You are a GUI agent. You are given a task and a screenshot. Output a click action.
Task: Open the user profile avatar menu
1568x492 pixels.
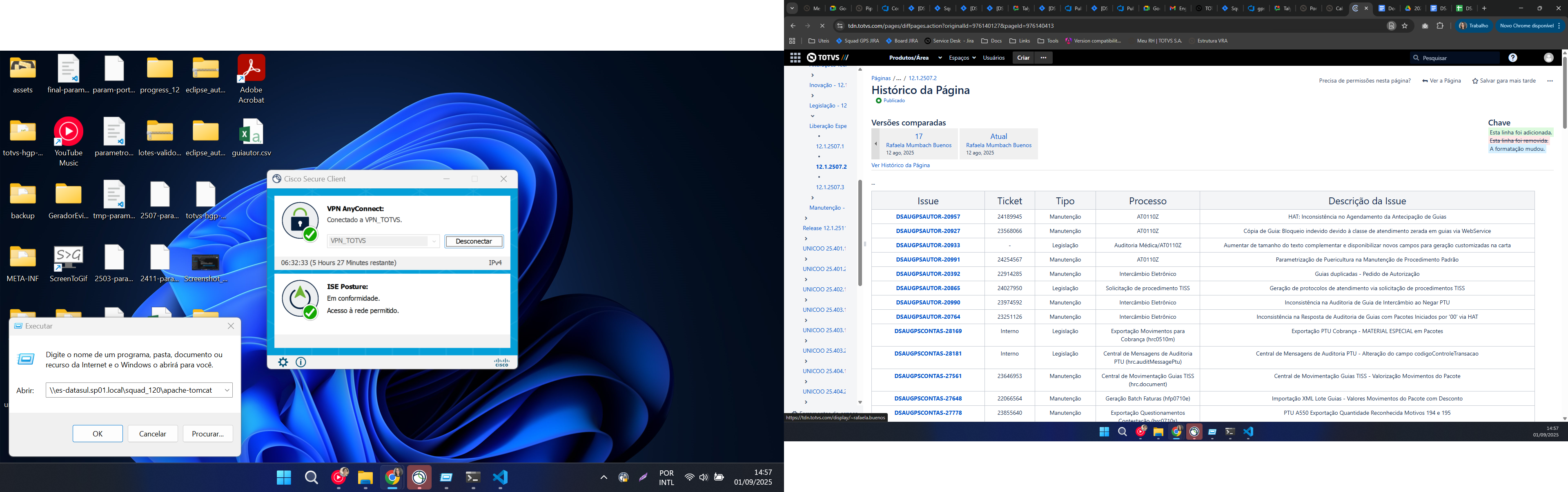(x=1548, y=58)
